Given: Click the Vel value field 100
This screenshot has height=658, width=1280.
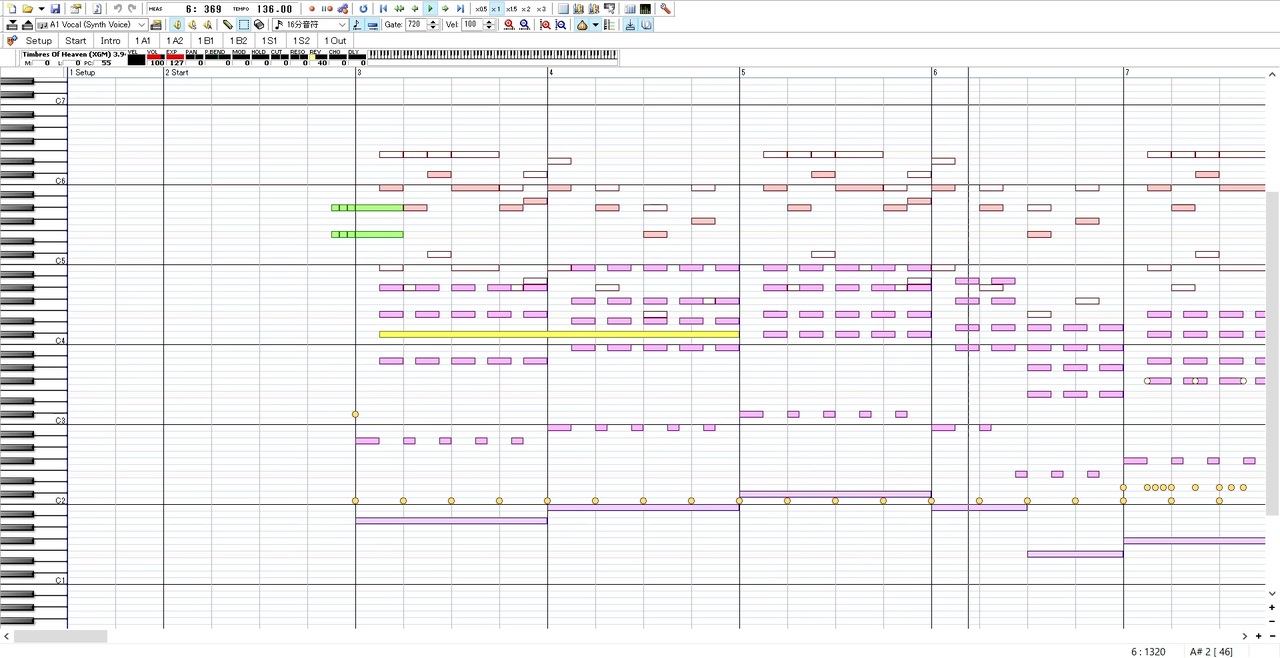Looking at the screenshot, I should click(472, 25).
